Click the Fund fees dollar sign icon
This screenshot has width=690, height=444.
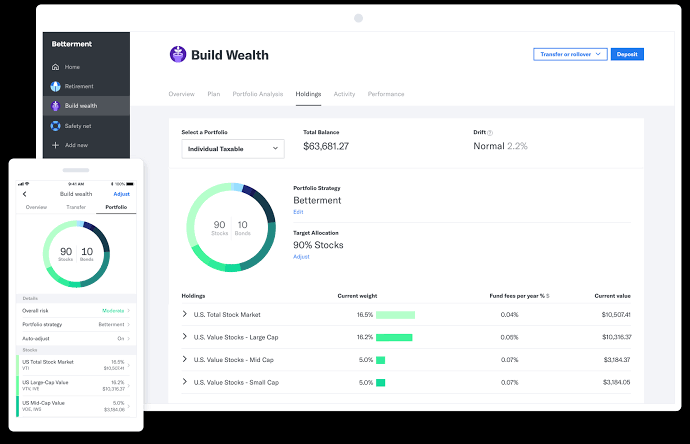click(x=547, y=296)
